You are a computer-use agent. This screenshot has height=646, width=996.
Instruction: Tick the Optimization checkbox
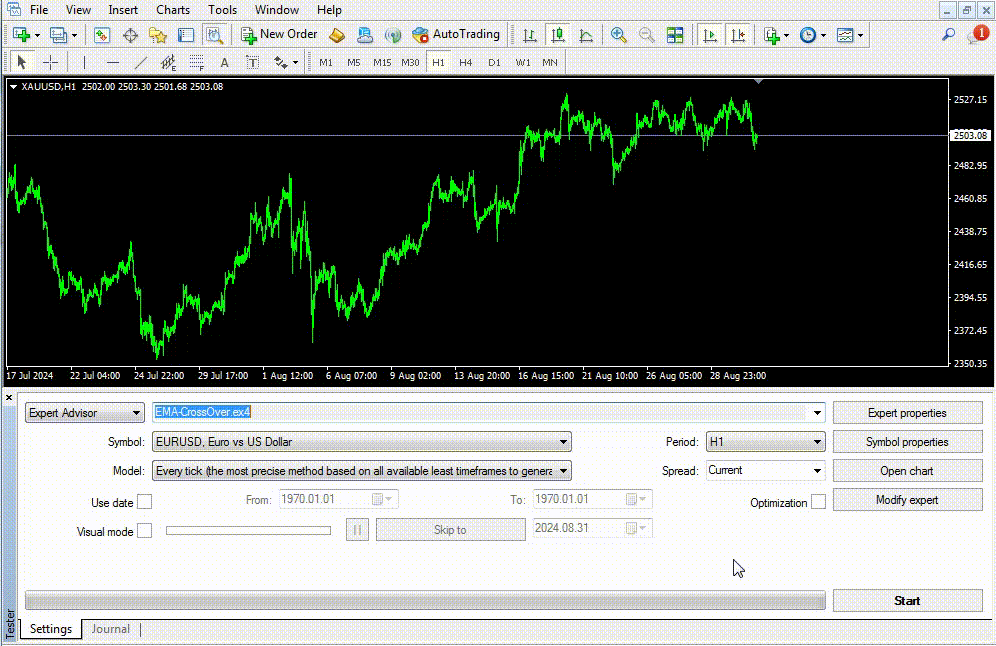pyautogui.click(x=818, y=502)
